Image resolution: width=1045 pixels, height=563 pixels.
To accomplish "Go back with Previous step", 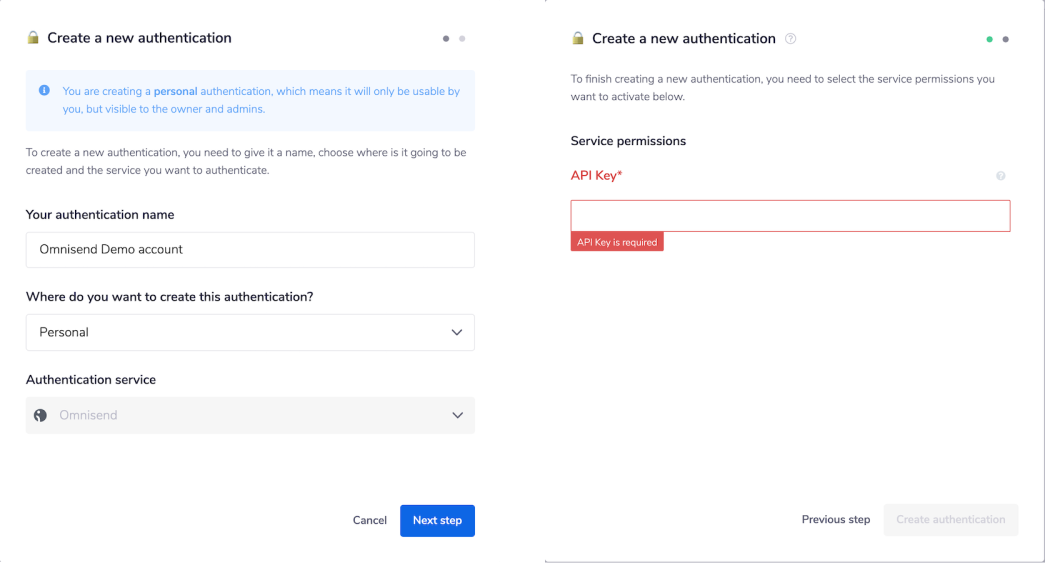I will [x=836, y=520].
